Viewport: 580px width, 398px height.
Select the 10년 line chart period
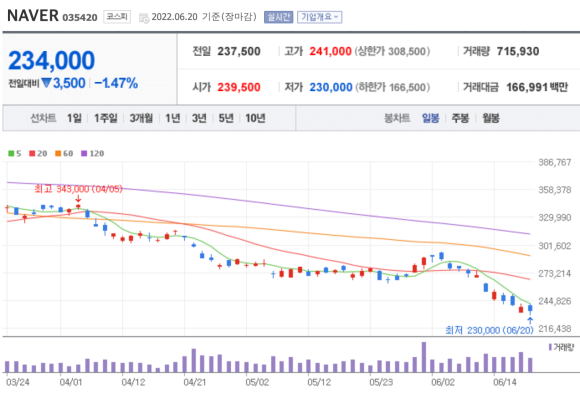255,118
